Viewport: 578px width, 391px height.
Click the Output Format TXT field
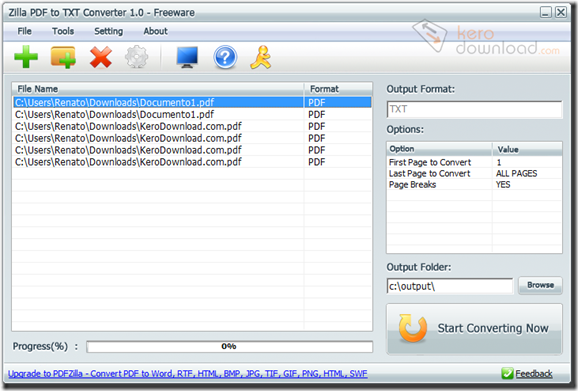(474, 109)
